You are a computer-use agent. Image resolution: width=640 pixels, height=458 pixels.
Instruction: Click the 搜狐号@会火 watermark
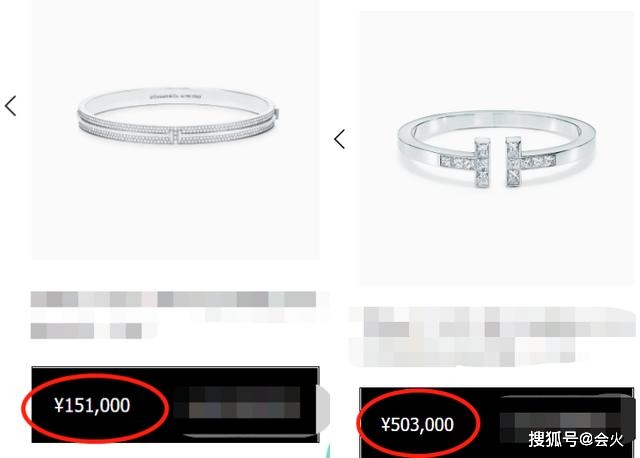point(576,440)
